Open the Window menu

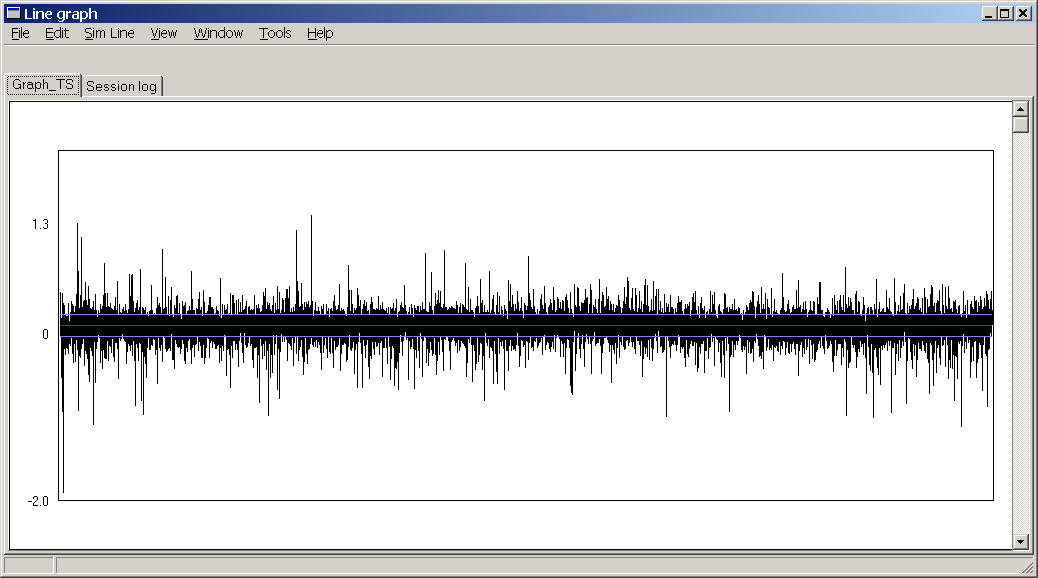(218, 33)
